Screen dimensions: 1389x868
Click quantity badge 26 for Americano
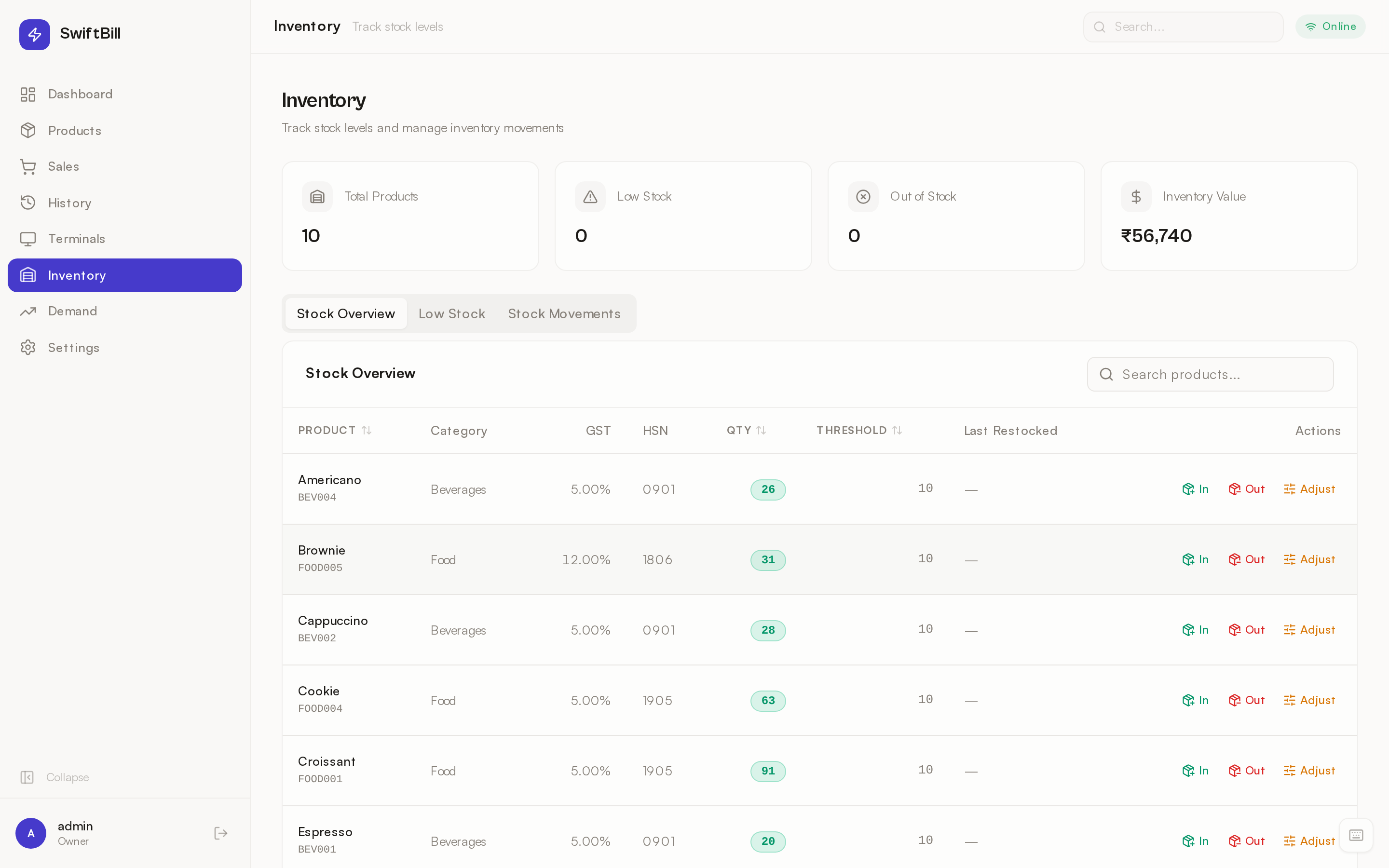click(x=768, y=489)
